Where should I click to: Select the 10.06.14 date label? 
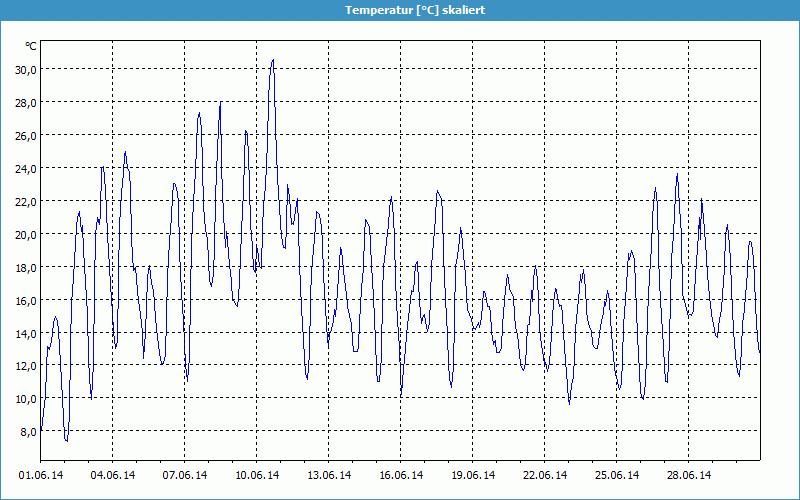click(257, 475)
